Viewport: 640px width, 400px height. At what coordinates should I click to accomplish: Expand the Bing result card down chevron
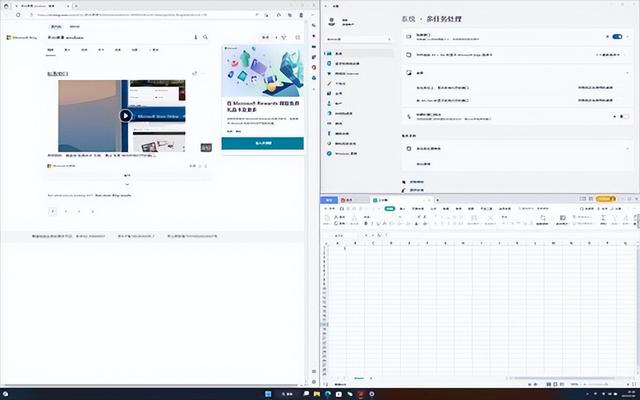click(x=127, y=184)
